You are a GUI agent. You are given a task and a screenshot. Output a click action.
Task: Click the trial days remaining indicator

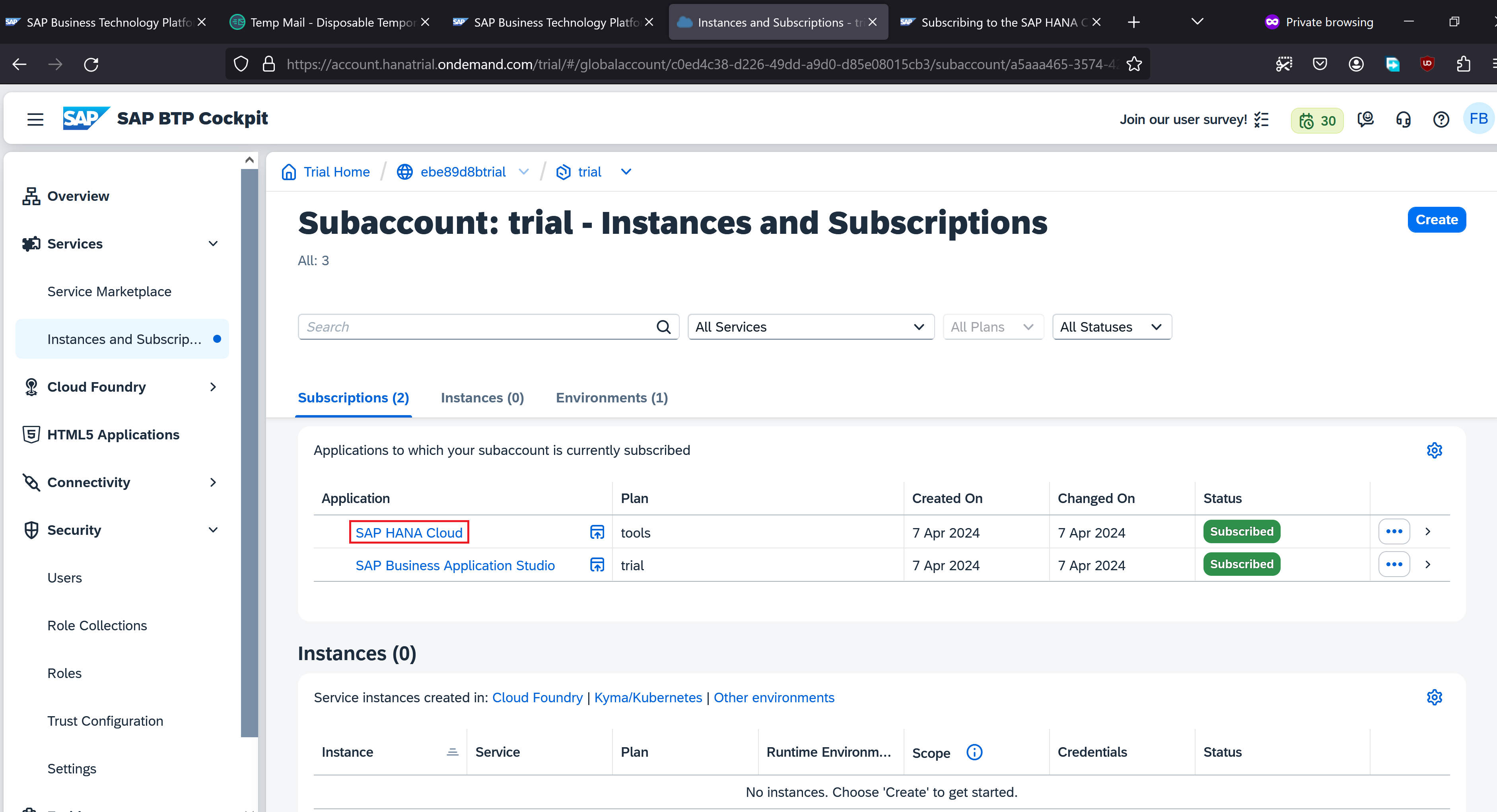click(1316, 120)
